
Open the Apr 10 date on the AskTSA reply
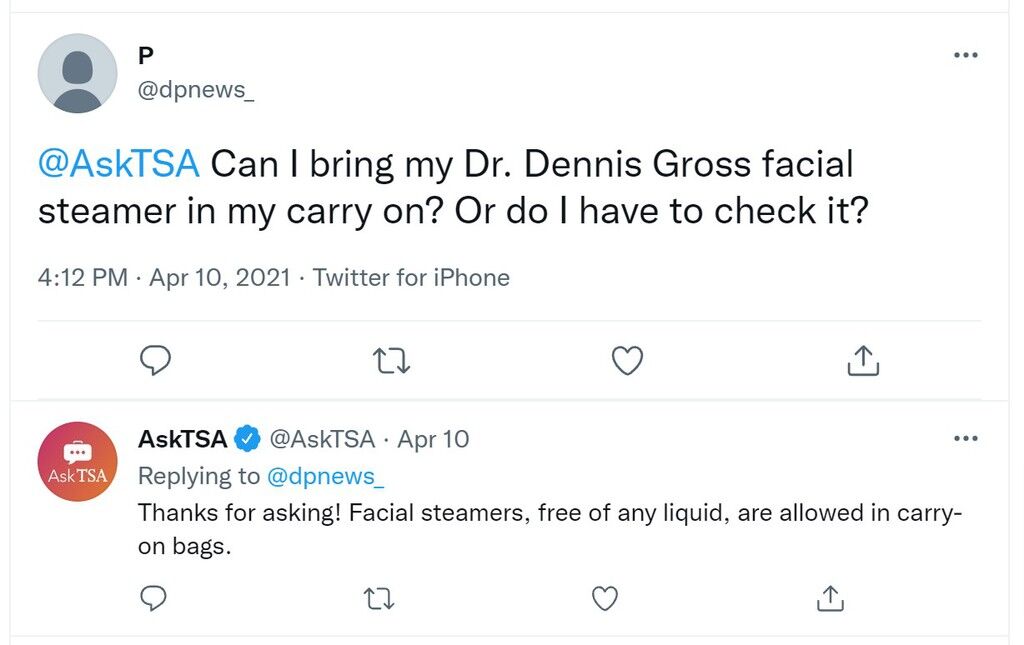click(x=433, y=439)
